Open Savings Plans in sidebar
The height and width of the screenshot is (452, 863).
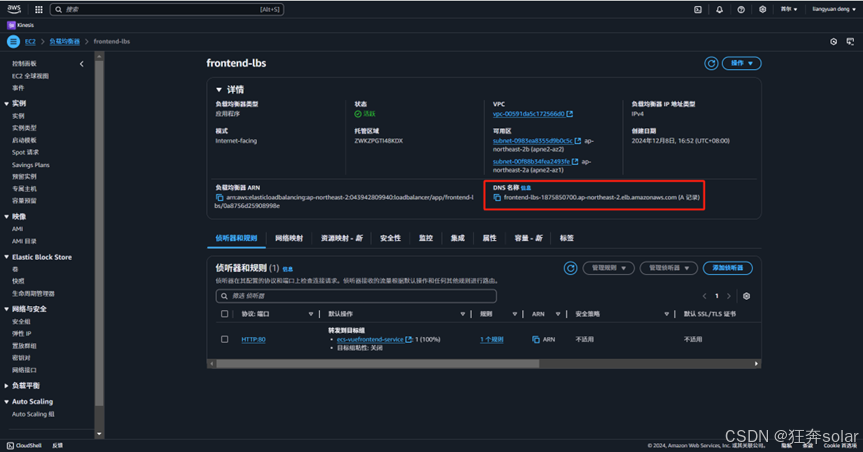(31, 165)
